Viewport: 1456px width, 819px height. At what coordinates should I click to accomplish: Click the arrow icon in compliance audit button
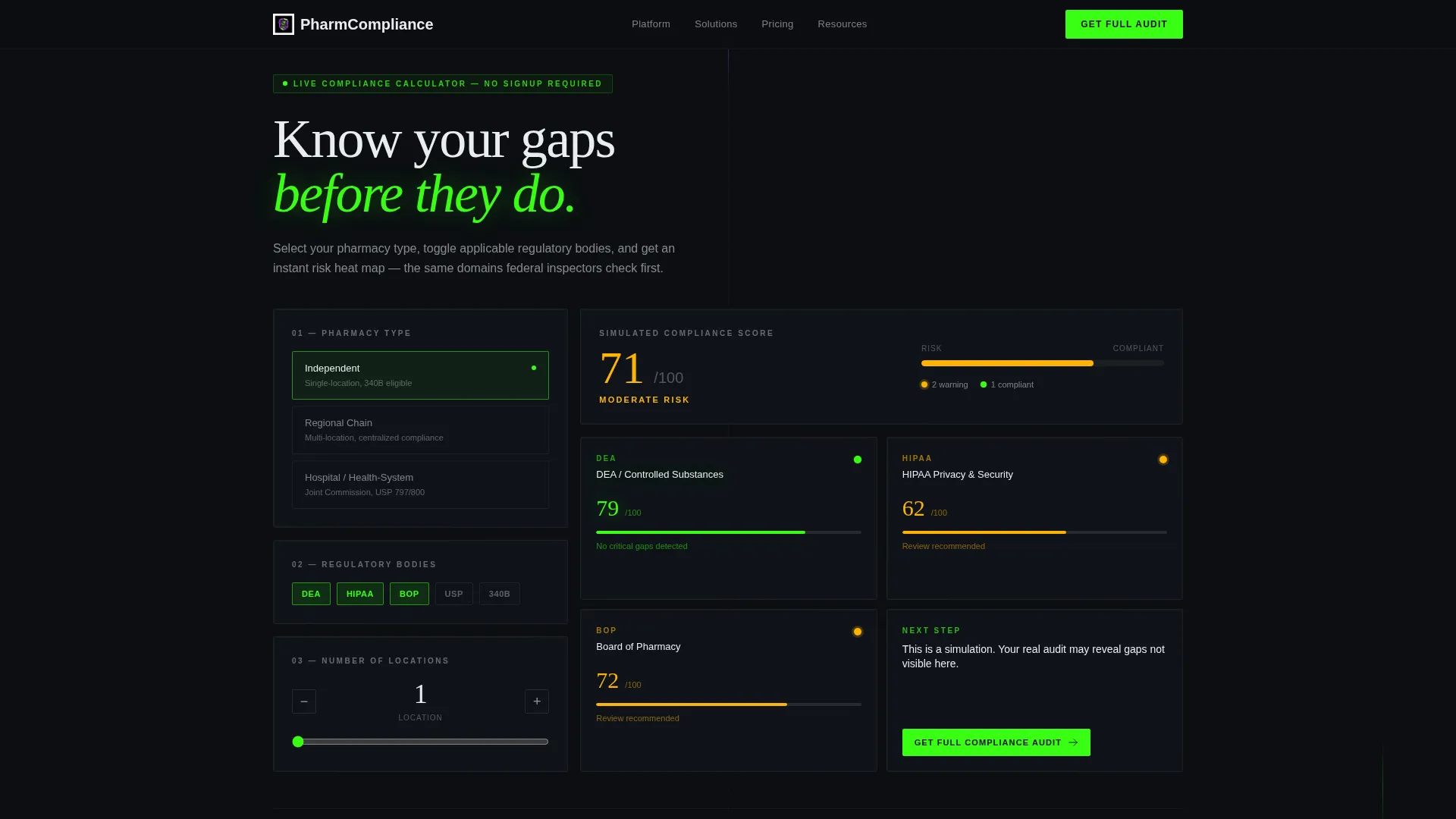click(x=1073, y=742)
